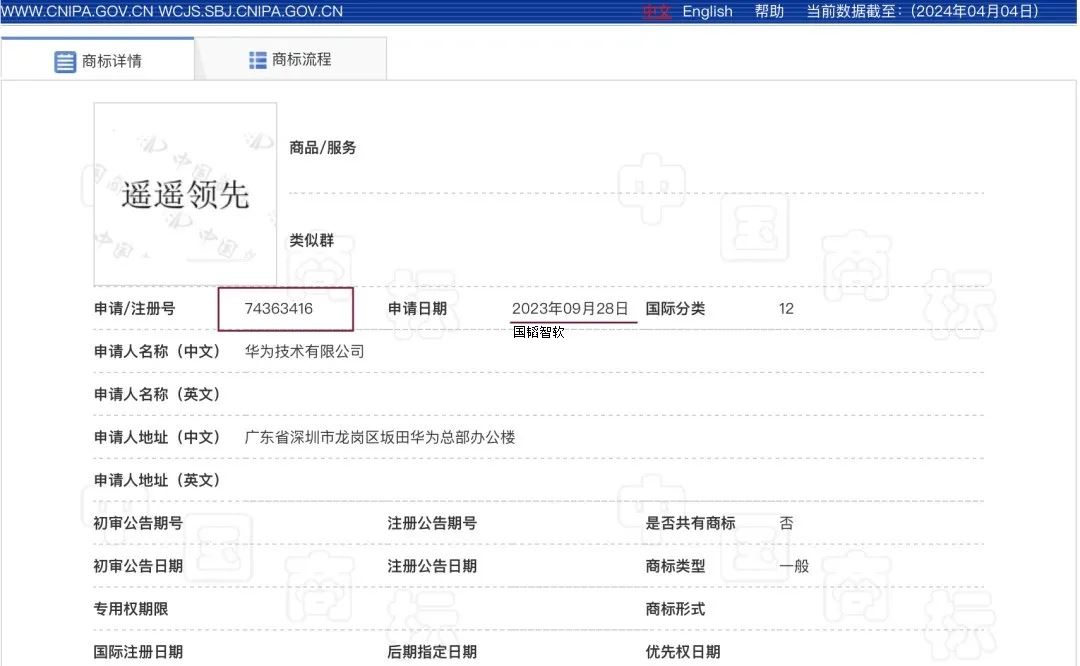The height and width of the screenshot is (666, 1080).
Task: Click the 申请人名称（中文） label
Action: (x=157, y=351)
